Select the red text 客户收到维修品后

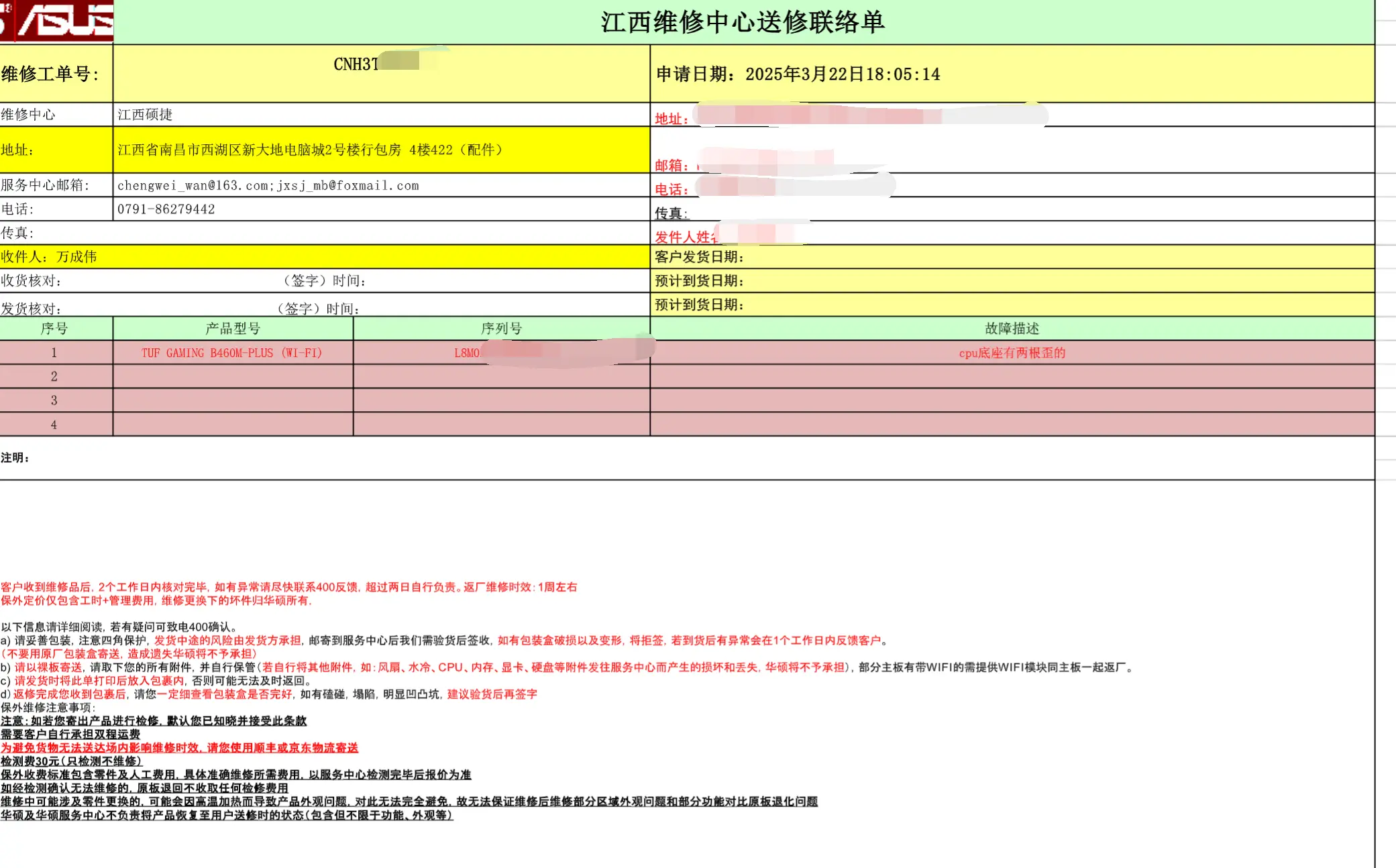[288, 587]
